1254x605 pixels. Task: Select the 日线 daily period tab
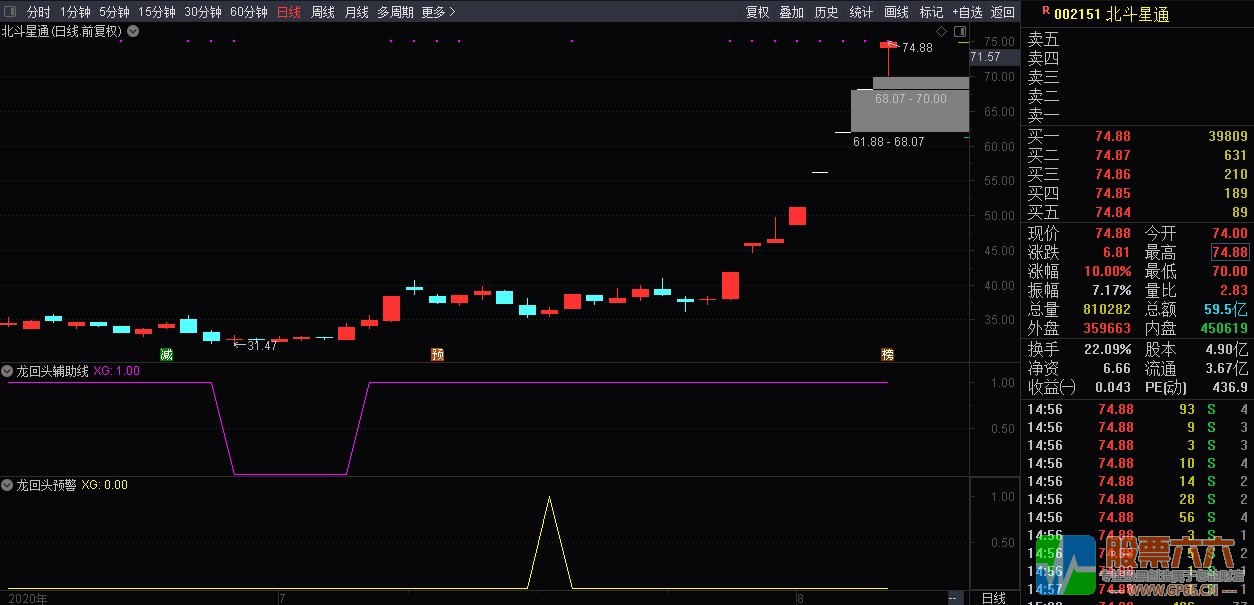point(289,12)
